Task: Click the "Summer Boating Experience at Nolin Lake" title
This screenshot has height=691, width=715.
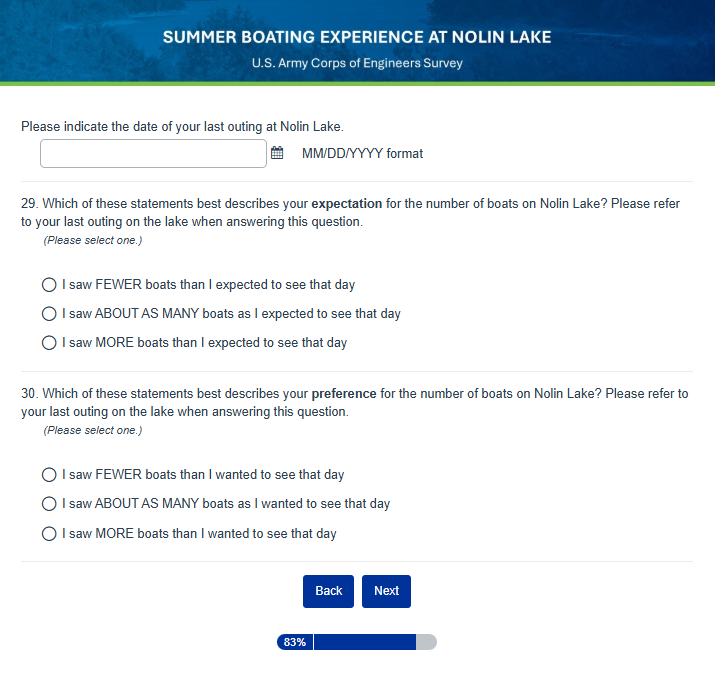Action: (357, 38)
